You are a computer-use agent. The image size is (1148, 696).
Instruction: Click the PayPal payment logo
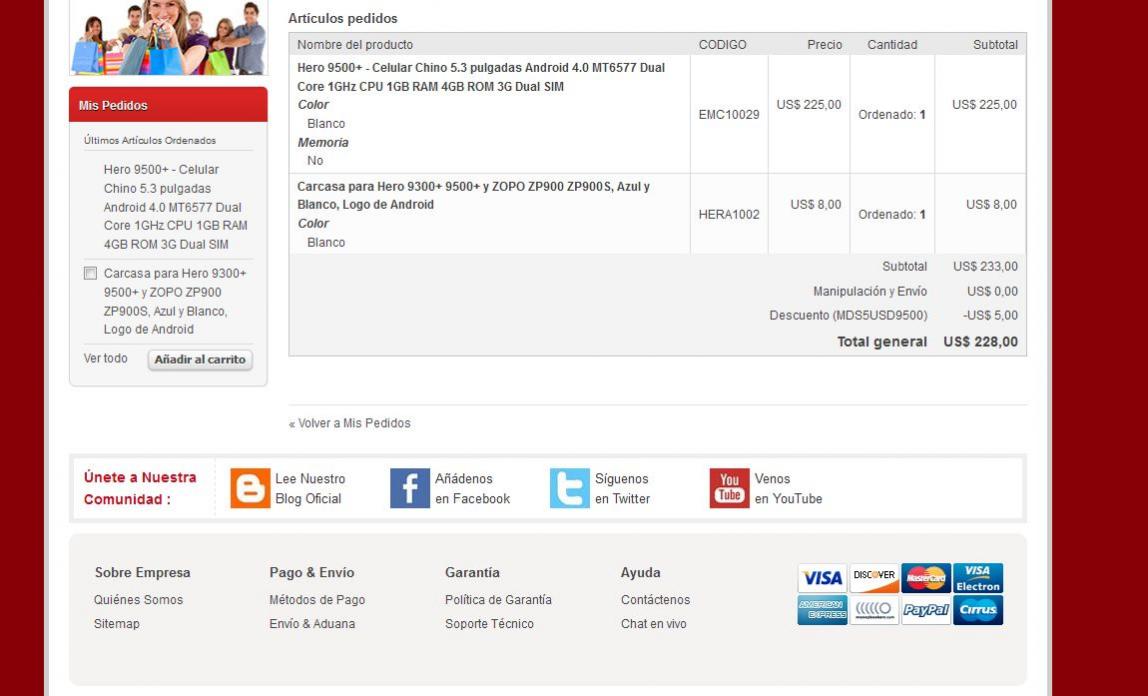point(926,610)
